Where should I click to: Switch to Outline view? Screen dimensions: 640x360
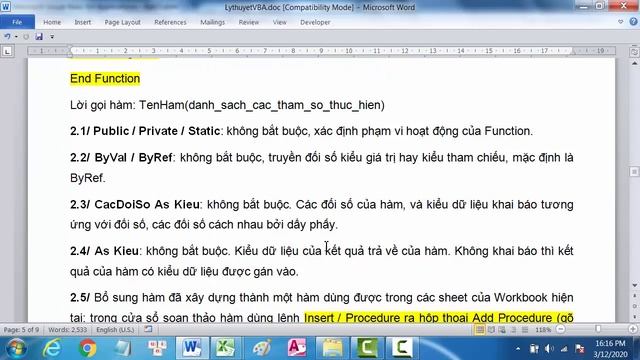[x=513, y=329]
